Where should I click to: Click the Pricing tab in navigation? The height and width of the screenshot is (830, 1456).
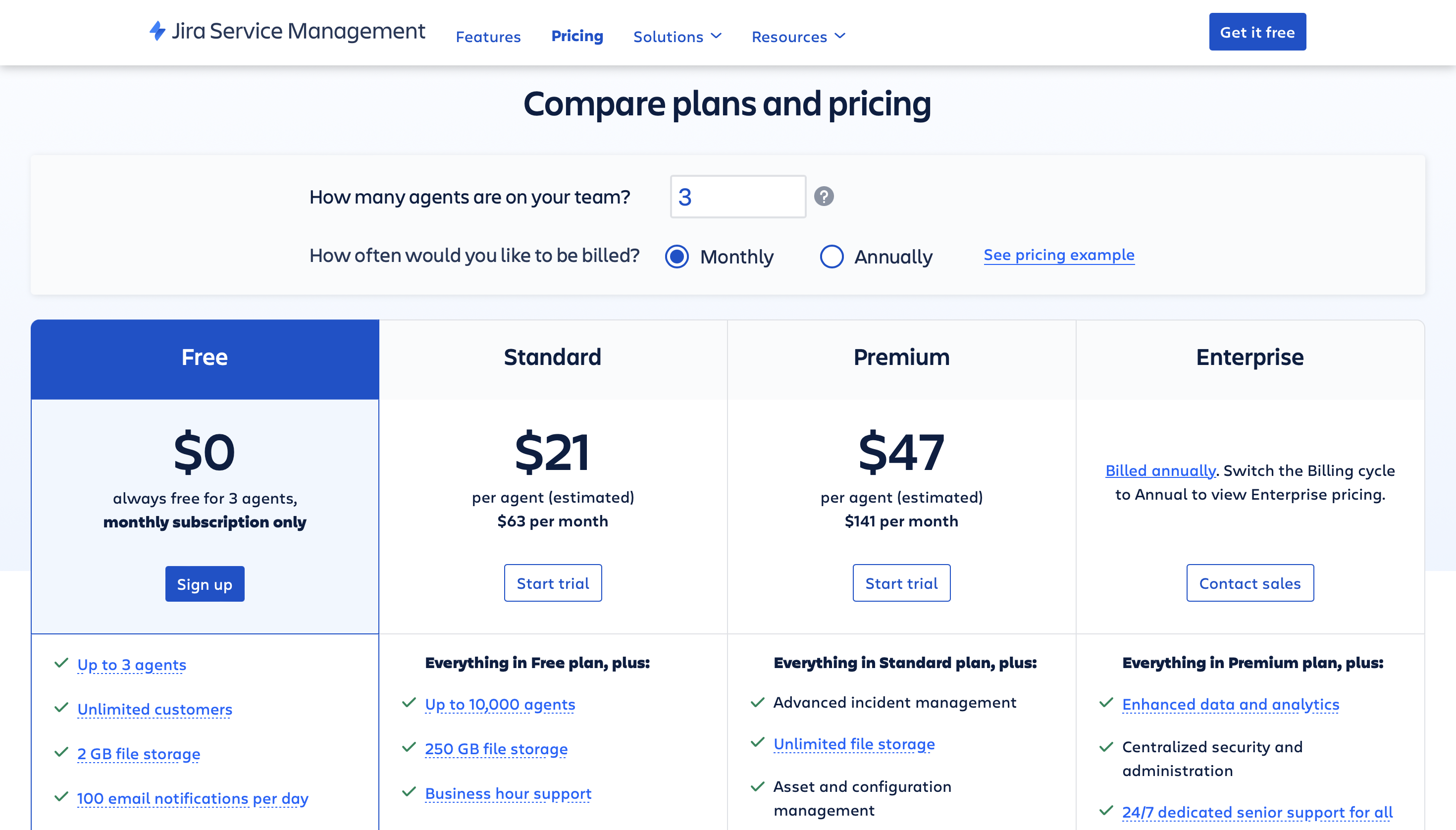(577, 34)
